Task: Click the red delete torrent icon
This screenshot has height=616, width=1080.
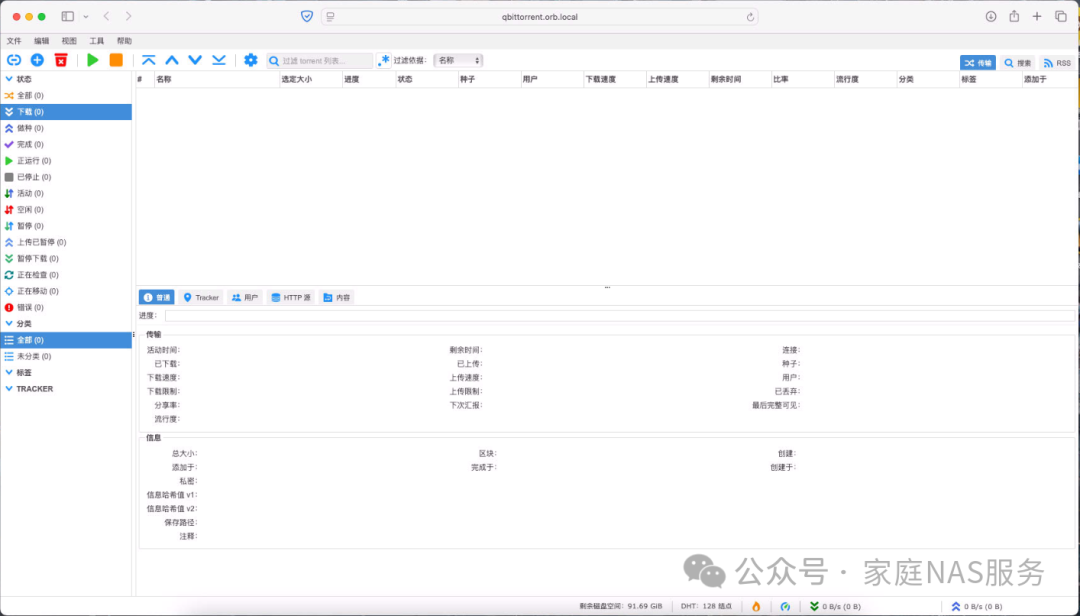Action: 60,60
